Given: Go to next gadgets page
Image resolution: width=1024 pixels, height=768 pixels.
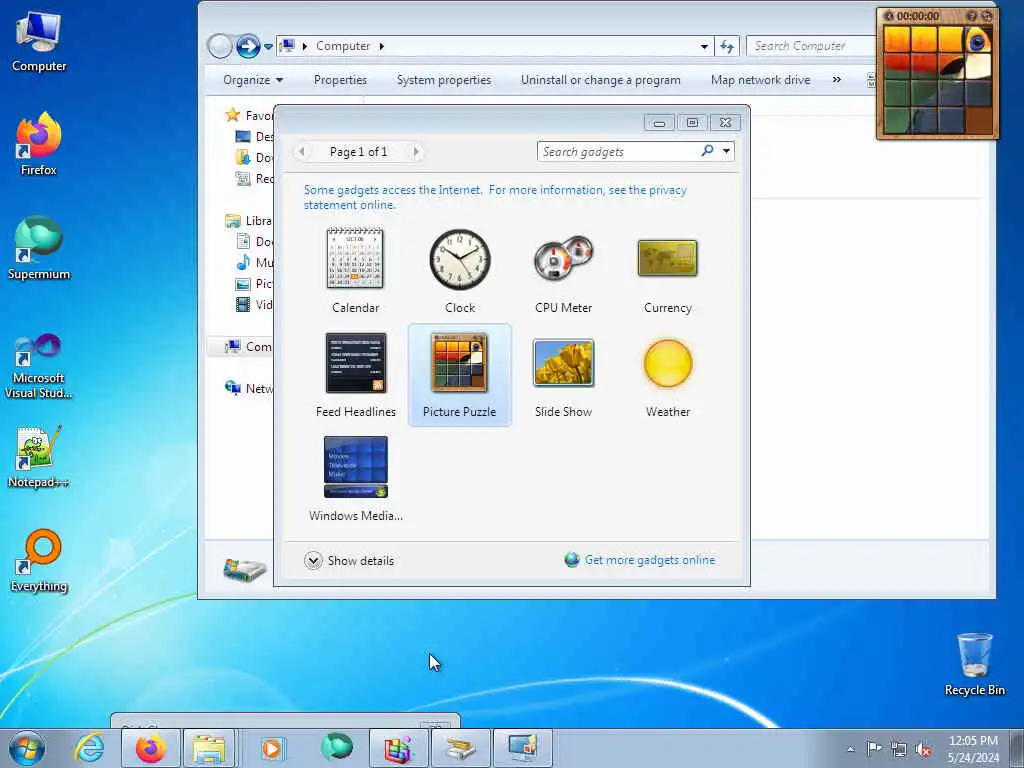Looking at the screenshot, I should click(x=415, y=152).
